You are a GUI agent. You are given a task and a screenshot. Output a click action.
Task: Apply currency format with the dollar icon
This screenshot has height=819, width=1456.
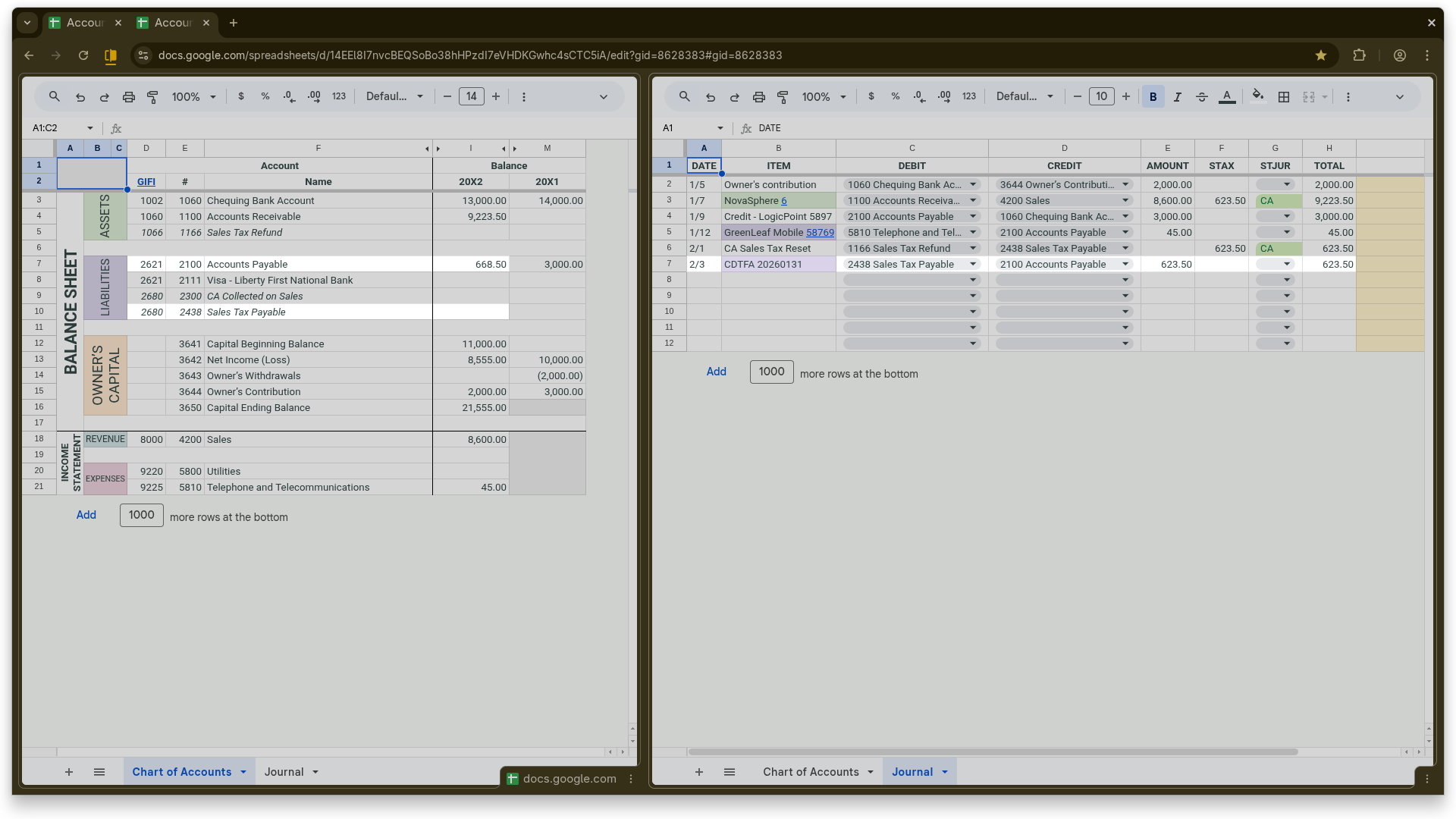[x=871, y=96]
